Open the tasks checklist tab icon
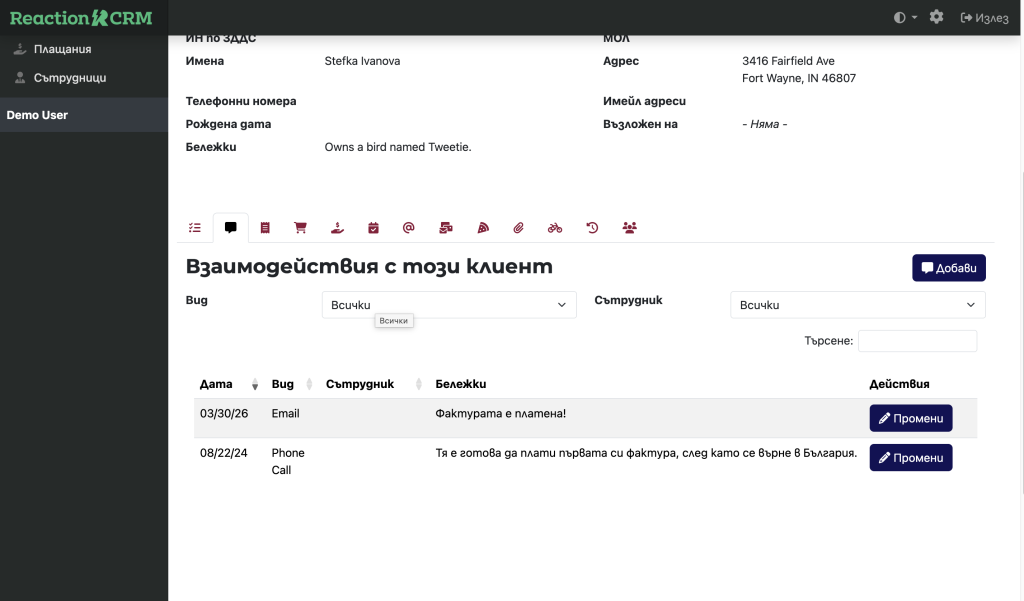The width and height of the screenshot is (1024, 601). (195, 228)
